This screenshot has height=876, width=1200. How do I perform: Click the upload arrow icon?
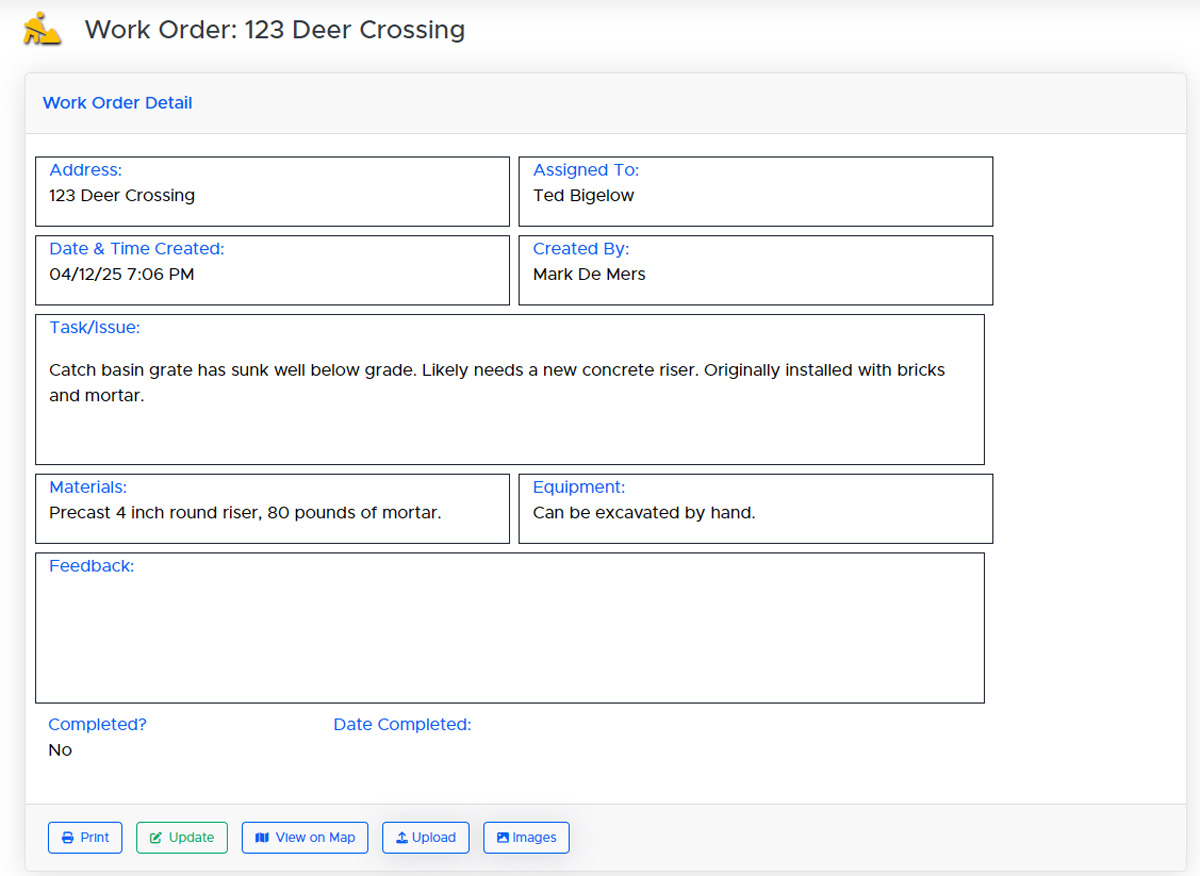pos(402,838)
